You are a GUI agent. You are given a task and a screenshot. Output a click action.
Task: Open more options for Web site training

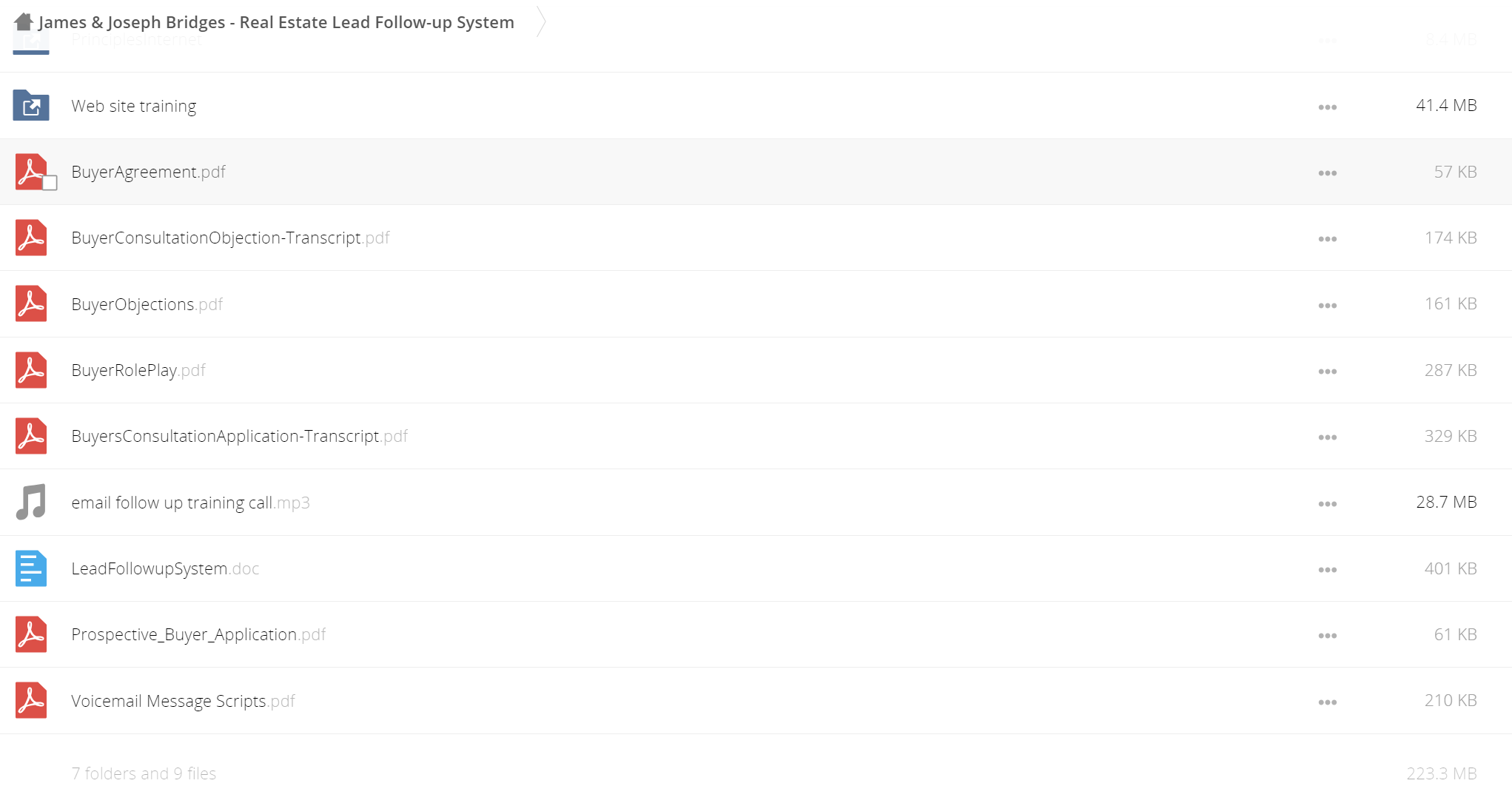click(1327, 107)
